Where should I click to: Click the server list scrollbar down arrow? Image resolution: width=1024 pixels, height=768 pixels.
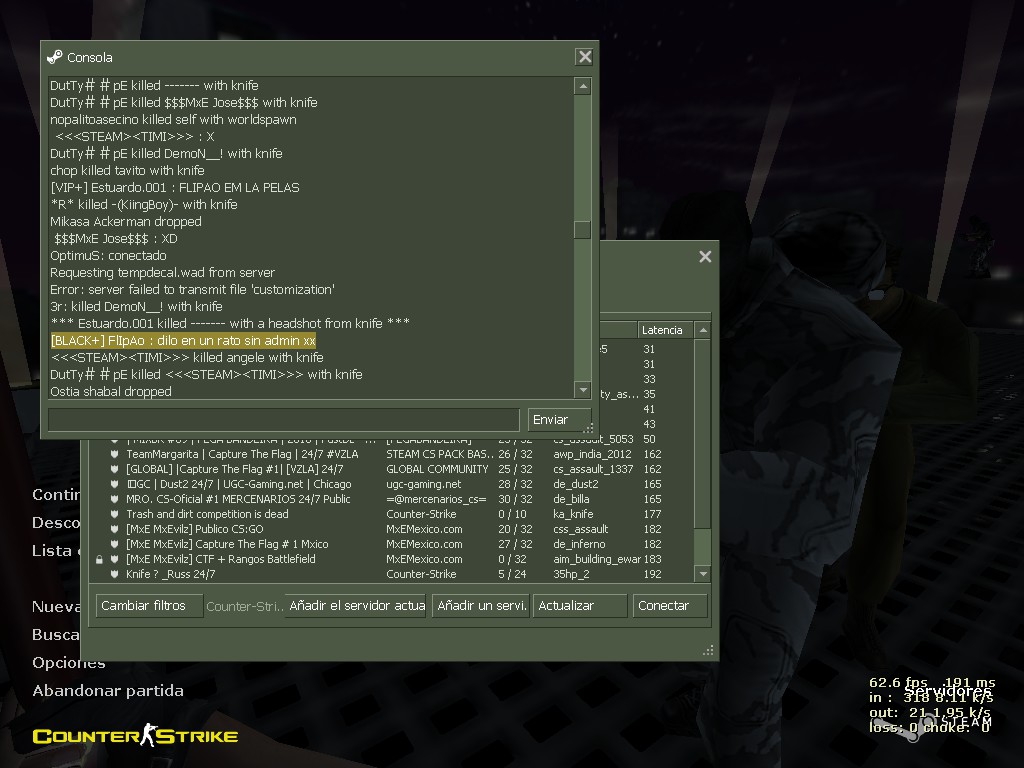click(703, 574)
